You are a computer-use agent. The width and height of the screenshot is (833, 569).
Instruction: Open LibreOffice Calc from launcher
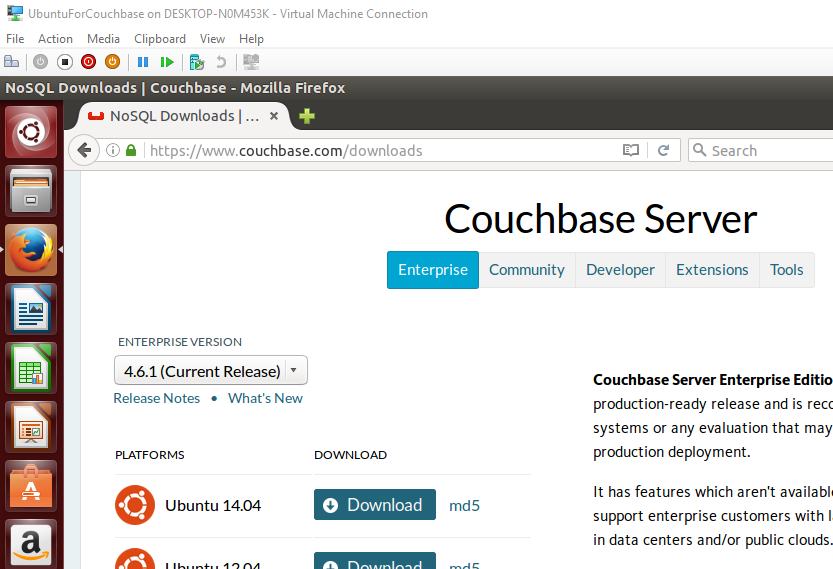pyautogui.click(x=31, y=368)
